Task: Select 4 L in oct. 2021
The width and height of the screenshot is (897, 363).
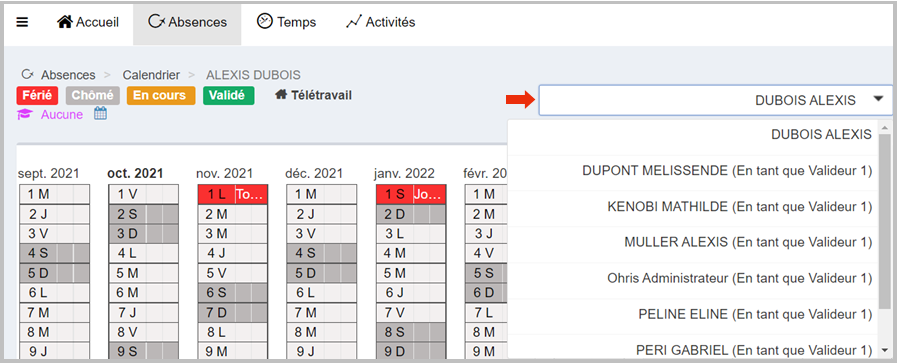Action: pyautogui.click(x=144, y=253)
